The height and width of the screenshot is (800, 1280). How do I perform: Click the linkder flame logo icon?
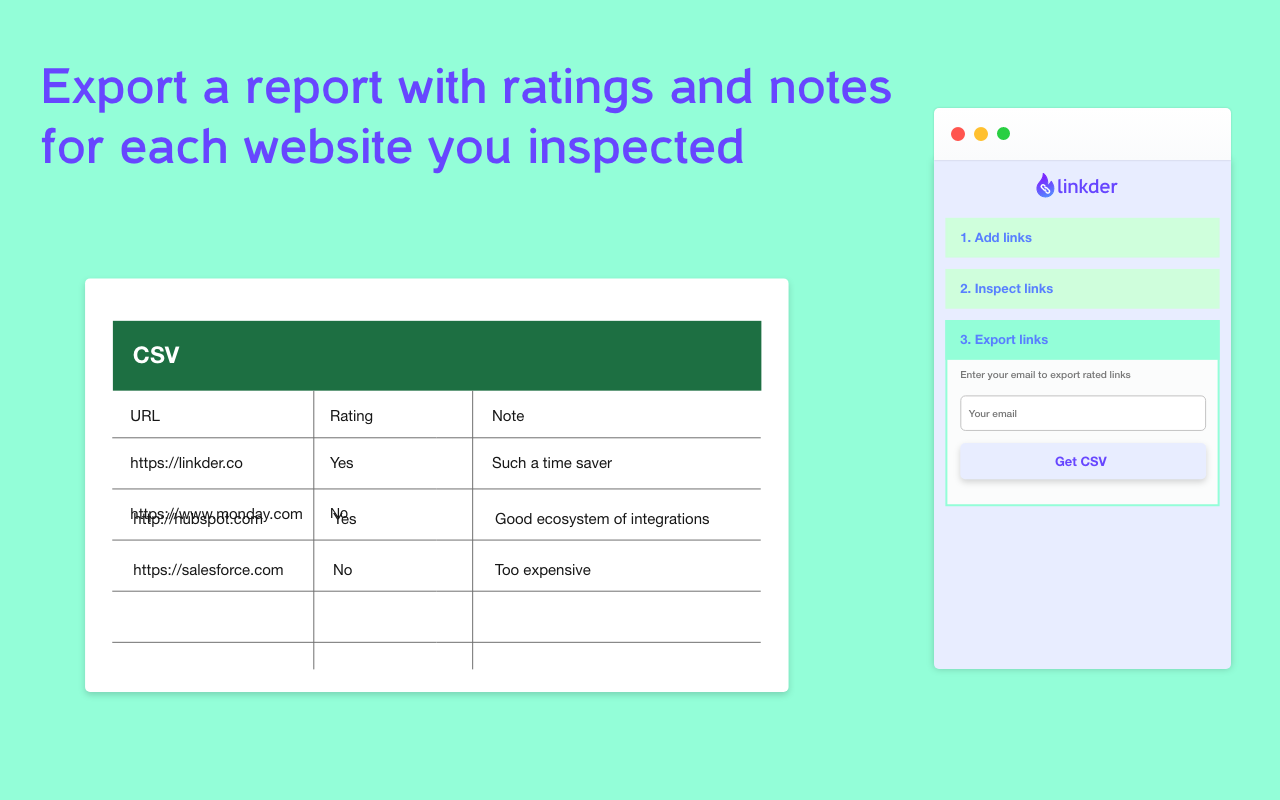coord(1045,185)
